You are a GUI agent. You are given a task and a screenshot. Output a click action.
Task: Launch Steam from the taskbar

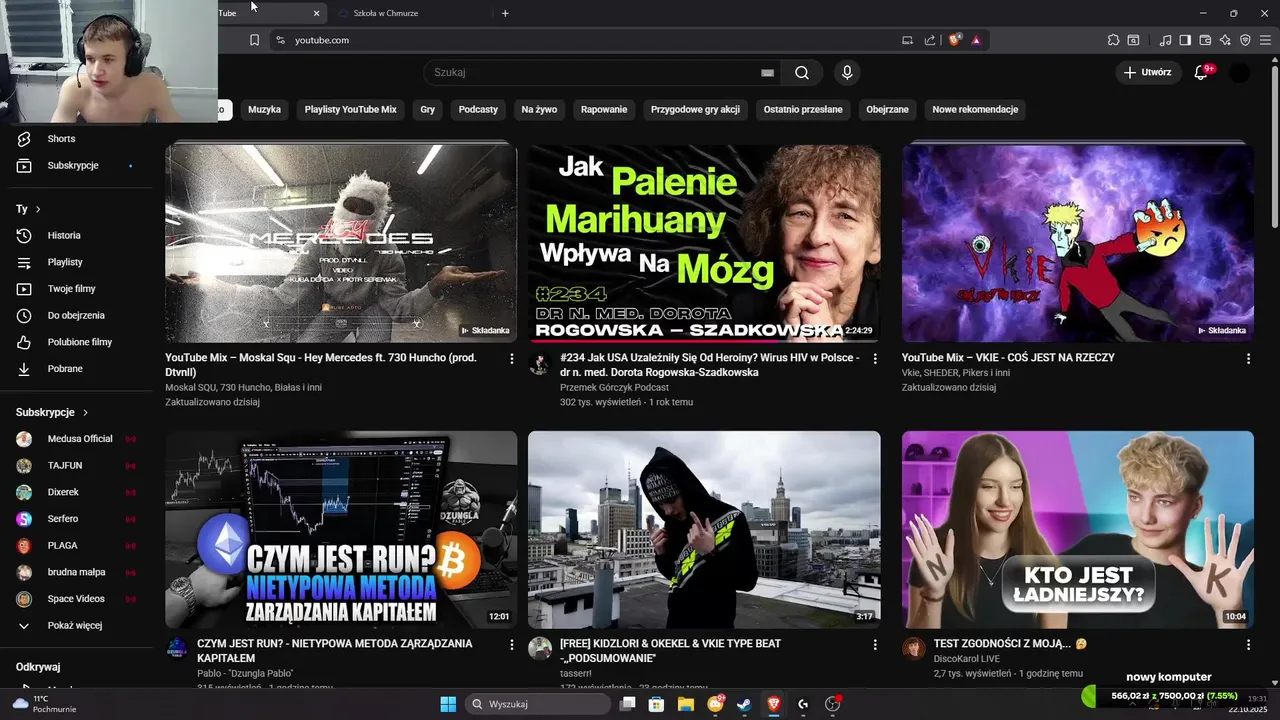click(744, 704)
